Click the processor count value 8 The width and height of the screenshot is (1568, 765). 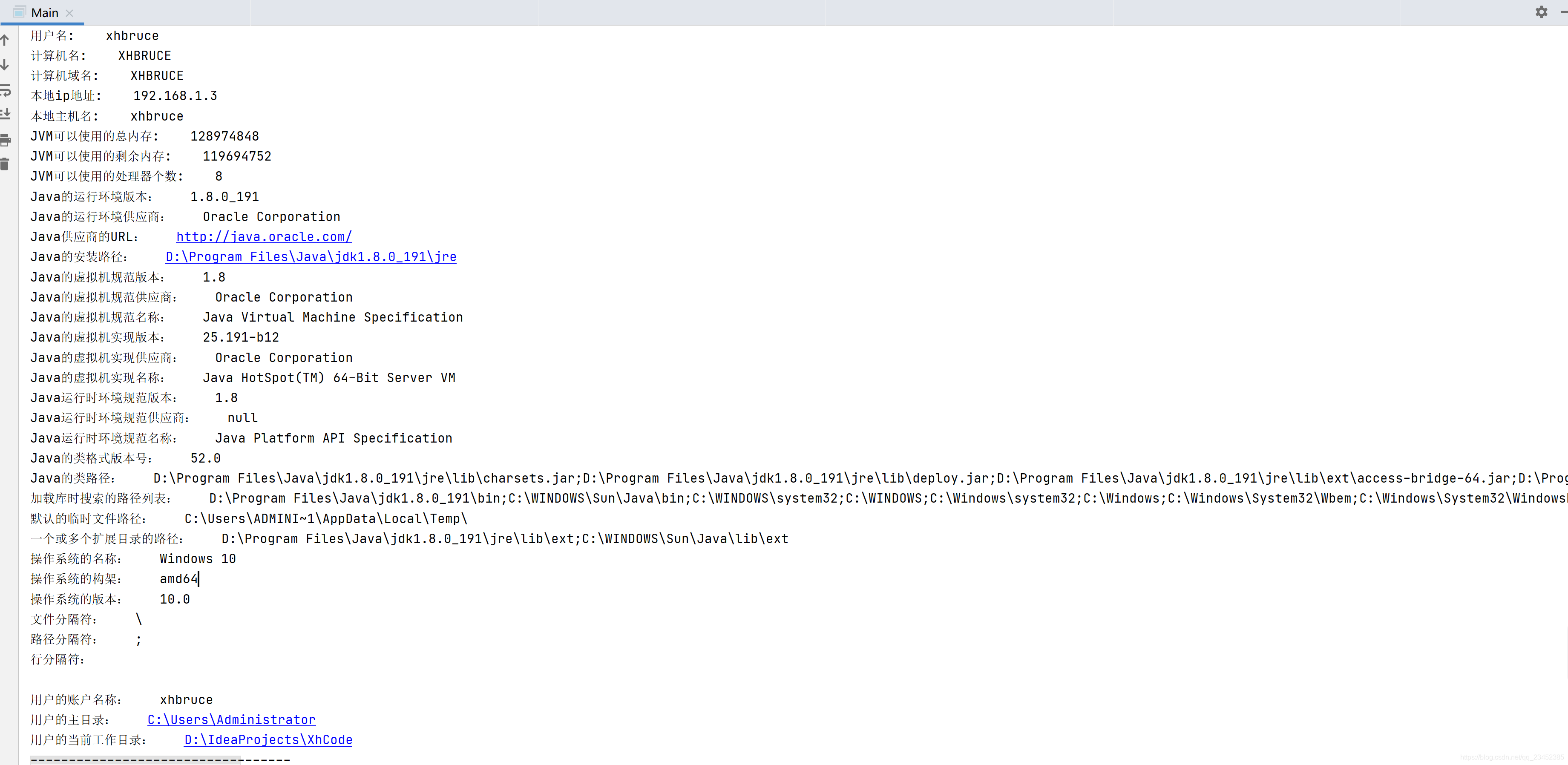point(219,176)
